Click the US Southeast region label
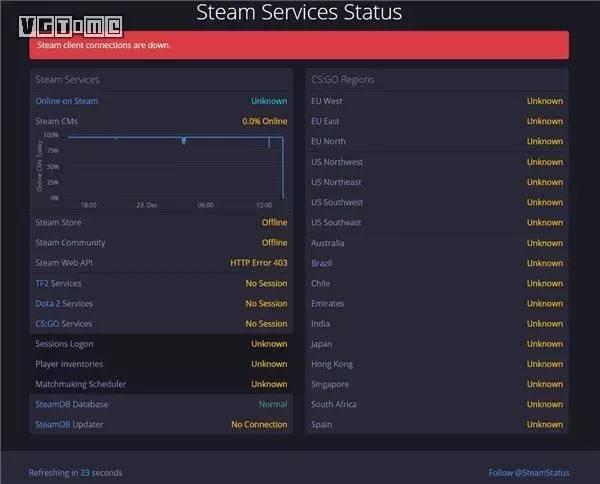 click(336, 223)
